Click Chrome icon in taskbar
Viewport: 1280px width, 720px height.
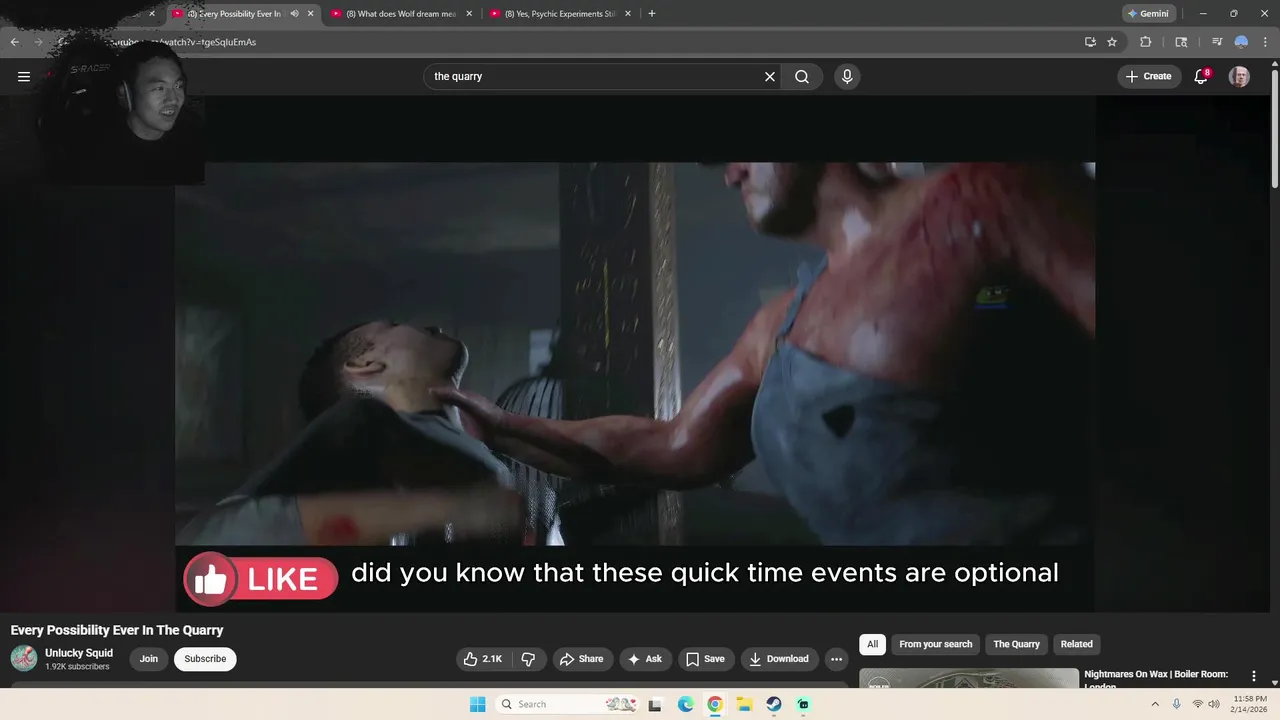tap(715, 704)
